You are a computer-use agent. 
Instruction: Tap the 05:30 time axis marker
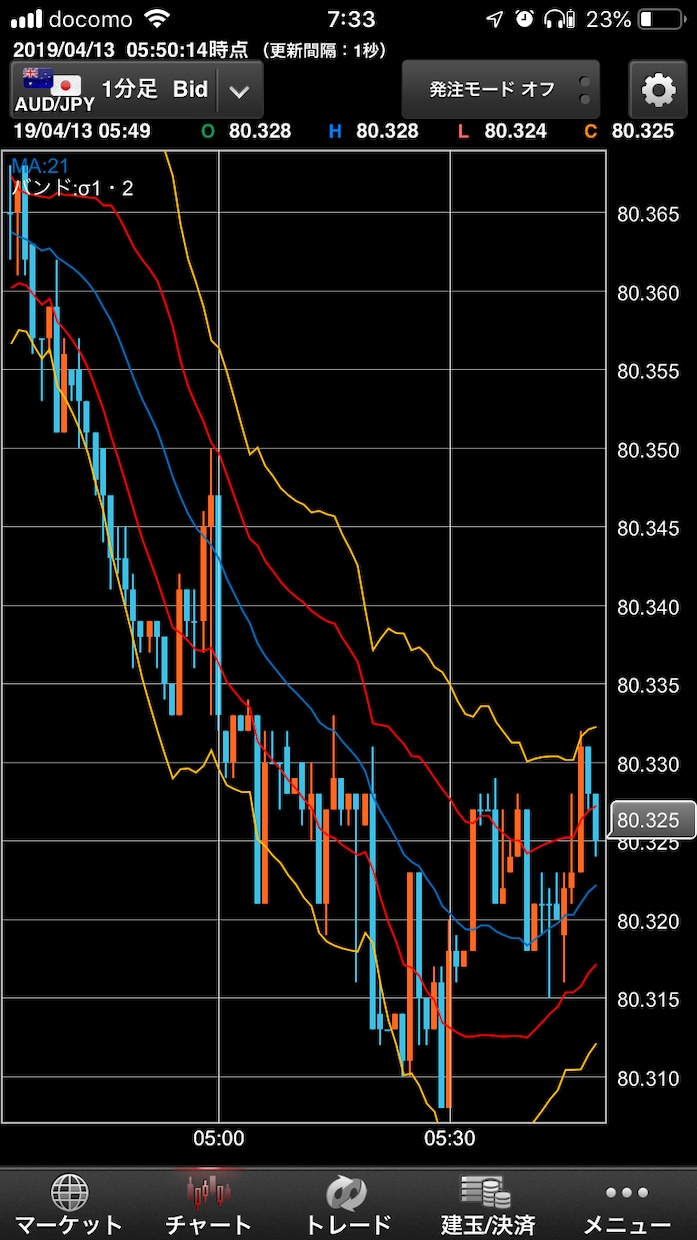point(450,1138)
